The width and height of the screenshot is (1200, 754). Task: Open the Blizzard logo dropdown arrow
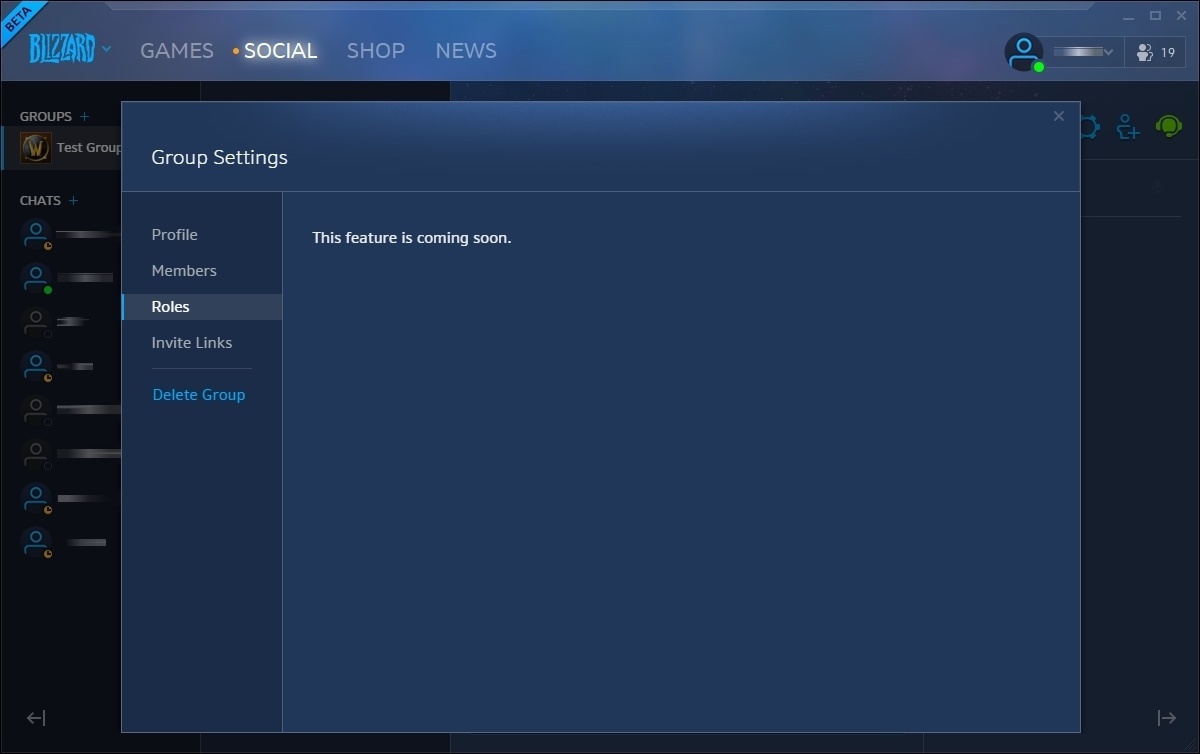[106, 49]
